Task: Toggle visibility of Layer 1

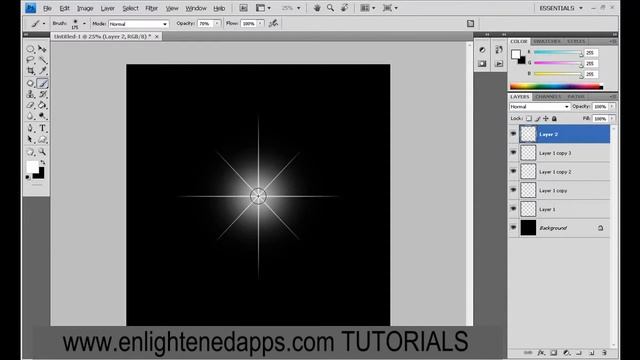Action: [x=513, y=209]
